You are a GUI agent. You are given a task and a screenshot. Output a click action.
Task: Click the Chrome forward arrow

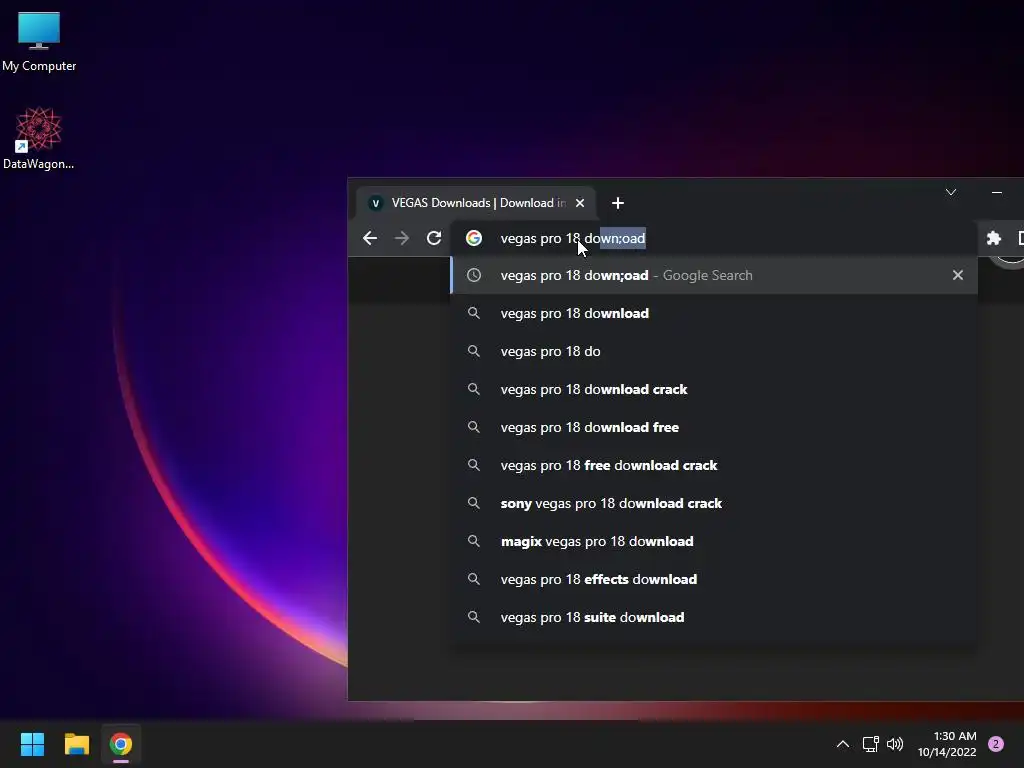point(402,238)
